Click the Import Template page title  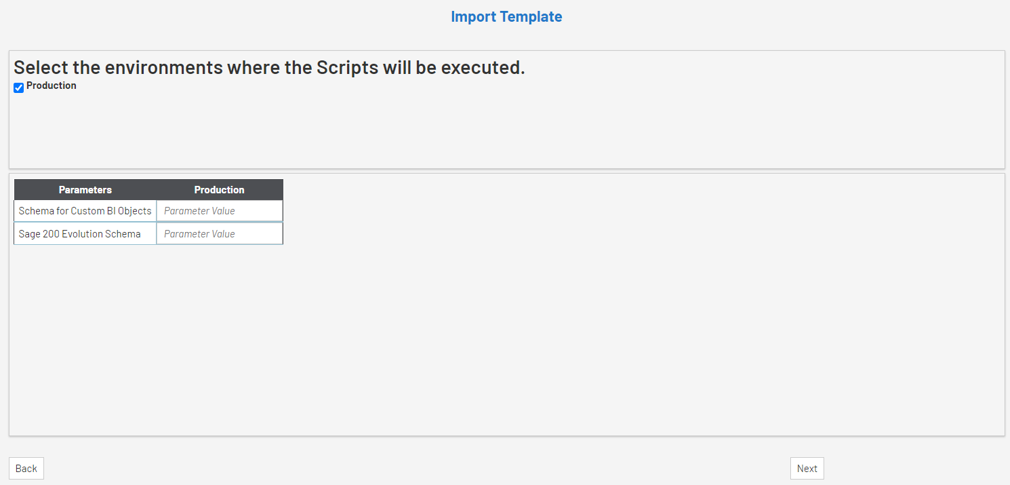point(506,17)
